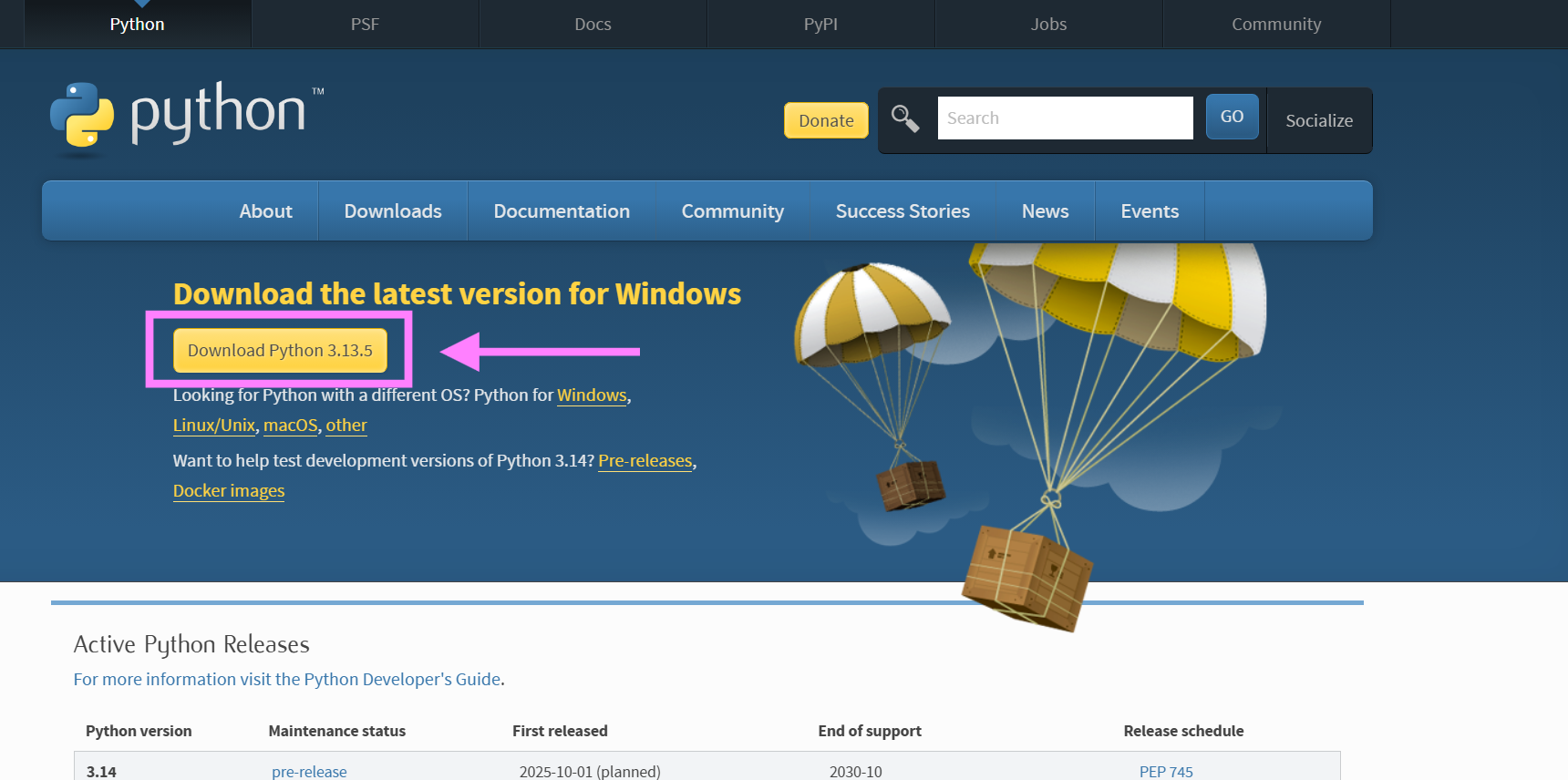Viewport: 1568px width, 780px height.
Task: Open the Python Developer's Guide link
Action: [x=287, y=679]
